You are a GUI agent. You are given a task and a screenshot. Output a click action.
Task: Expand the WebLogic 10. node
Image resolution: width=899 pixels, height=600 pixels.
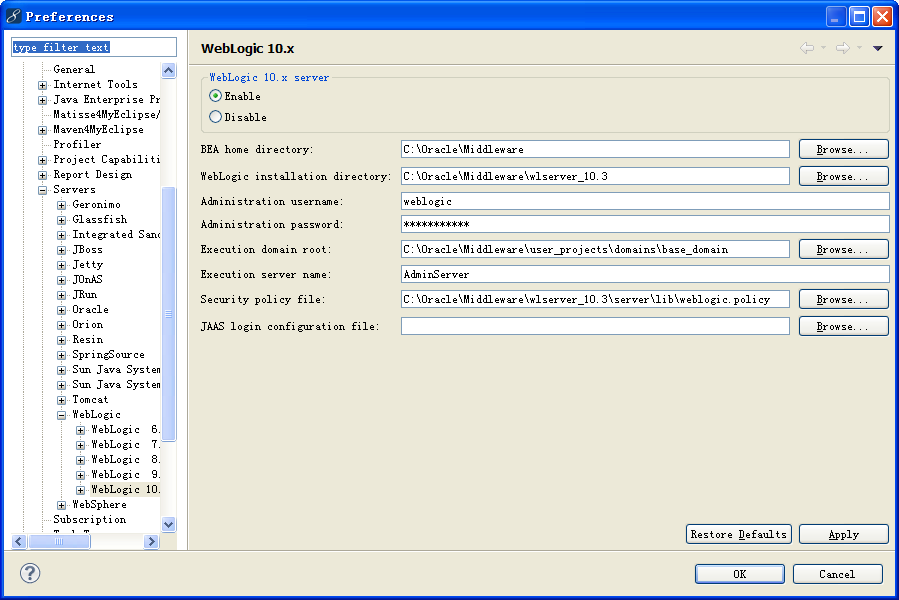pyautogui.click(x=80, y=490)
